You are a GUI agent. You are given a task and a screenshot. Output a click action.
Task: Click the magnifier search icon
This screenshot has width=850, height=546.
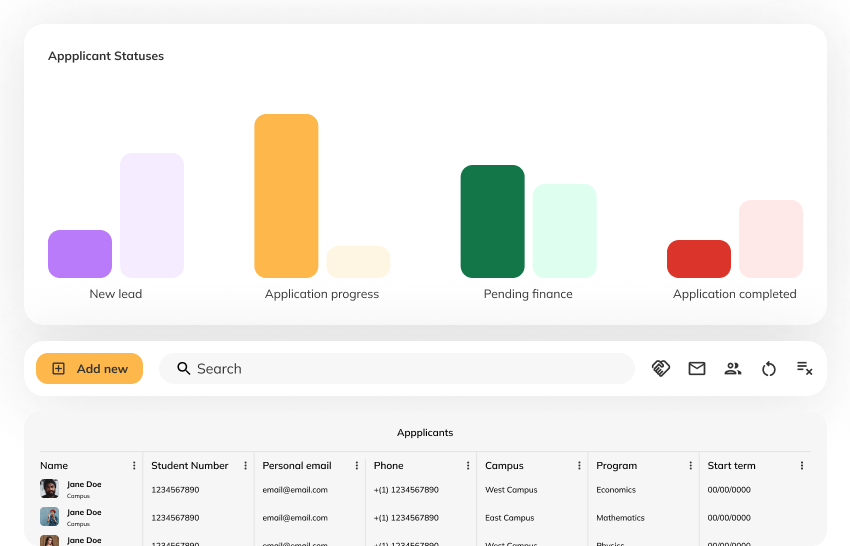point(184,369)
